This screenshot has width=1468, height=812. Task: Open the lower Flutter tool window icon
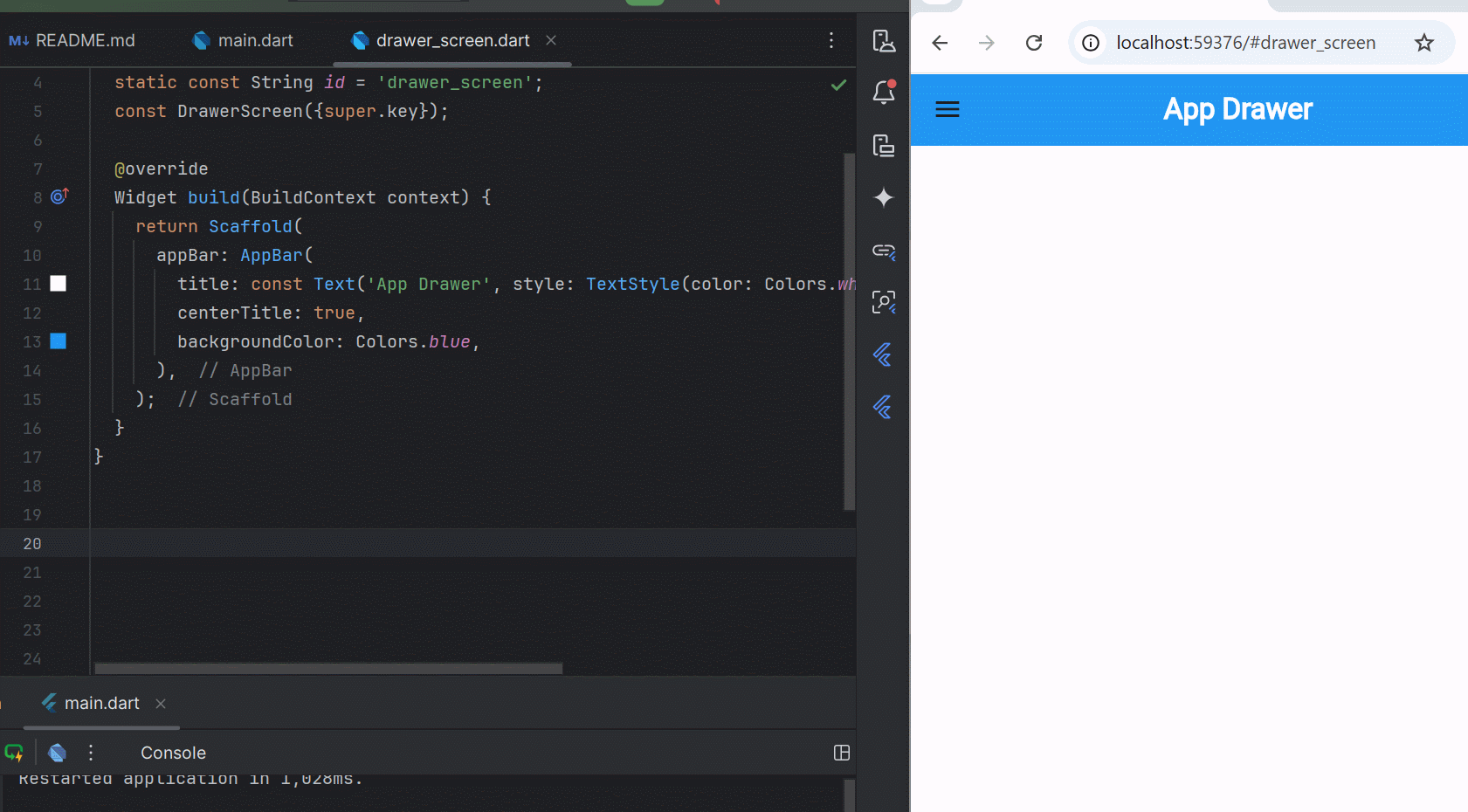tap(883, 407)
